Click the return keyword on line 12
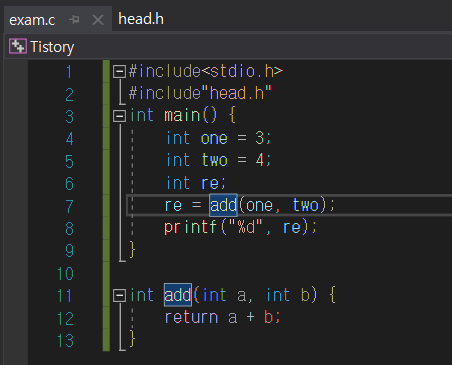This screenshot has width=452, height=365. pos(191,317)
